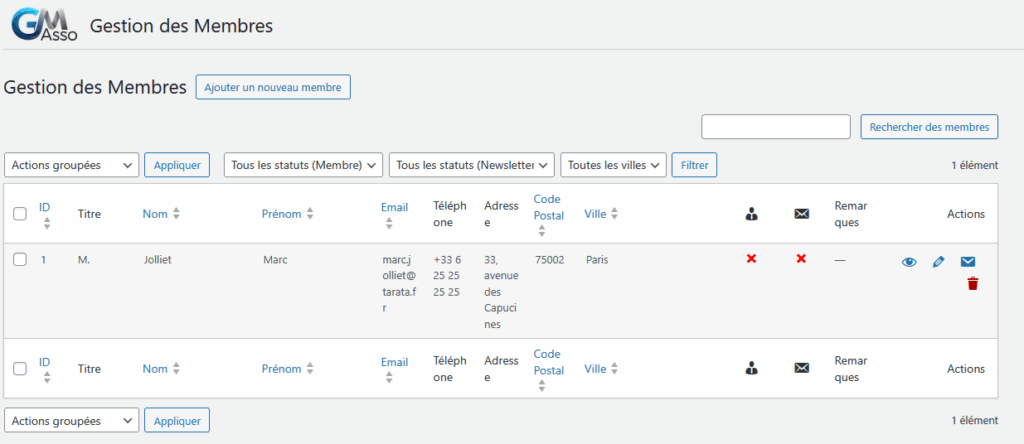
Task: Click newsletter envelope icon in footer header
Action: point(801,368)
